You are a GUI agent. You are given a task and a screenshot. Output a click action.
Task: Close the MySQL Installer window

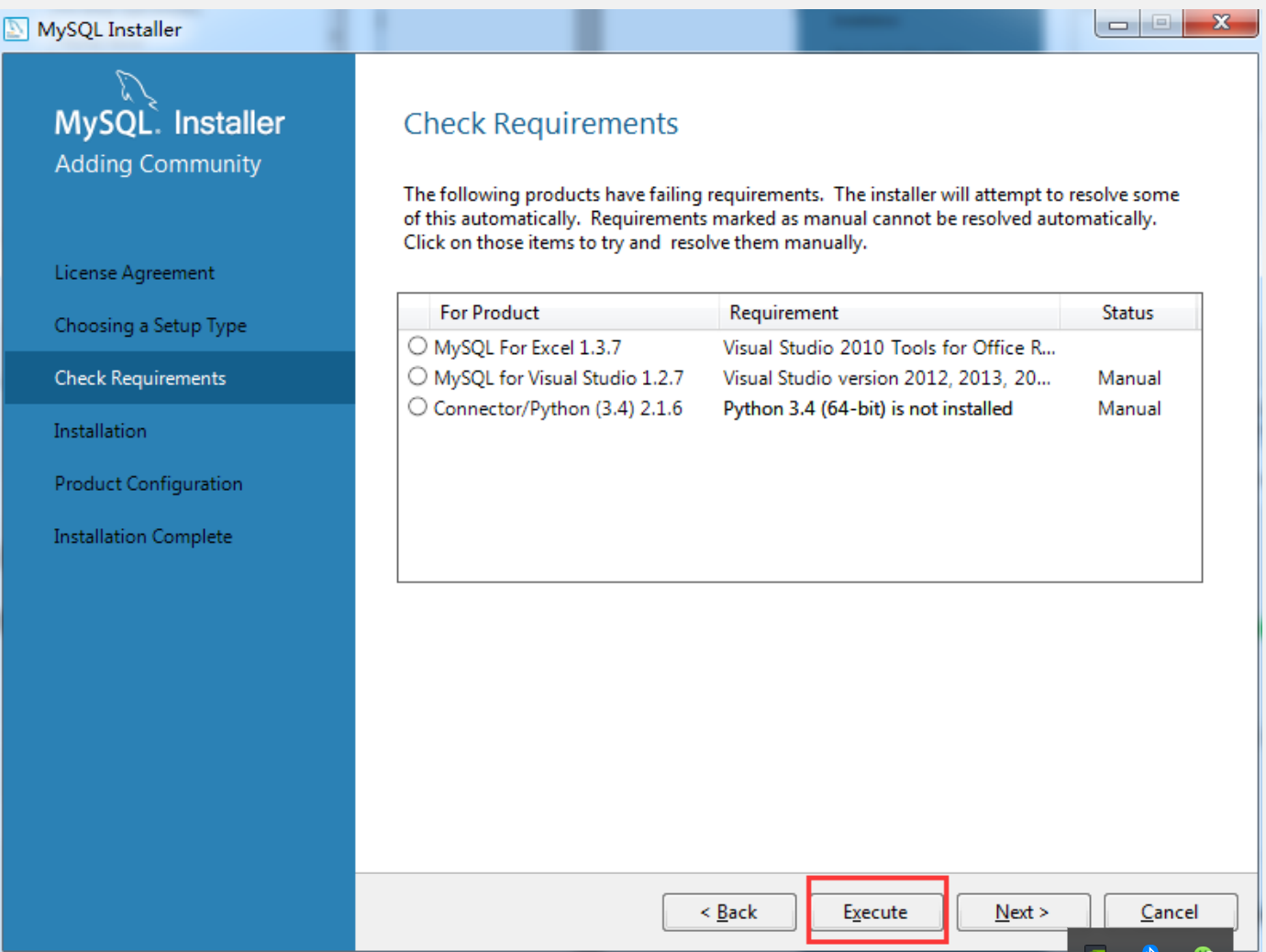point(1220,23)
